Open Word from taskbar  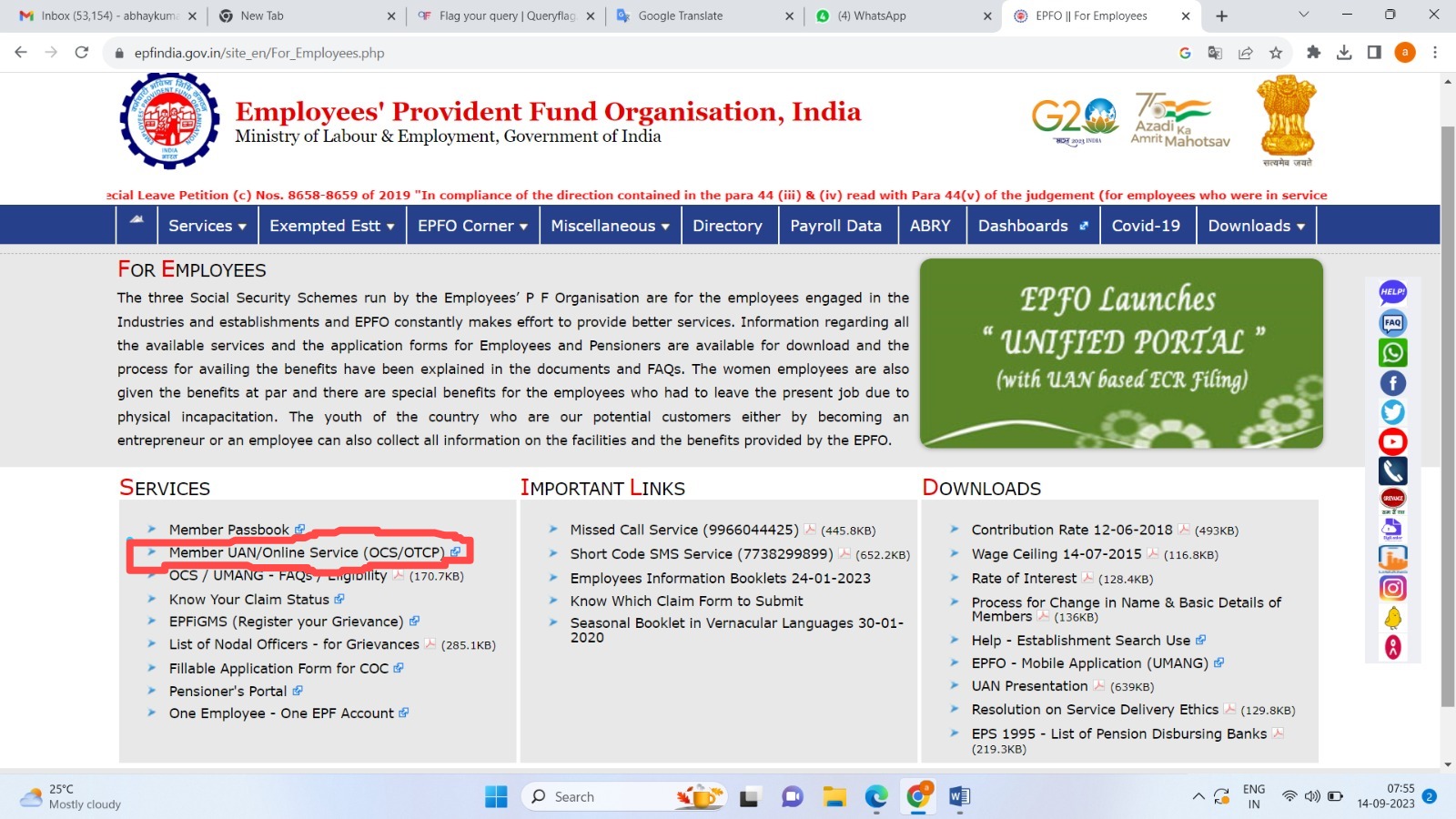959,797
